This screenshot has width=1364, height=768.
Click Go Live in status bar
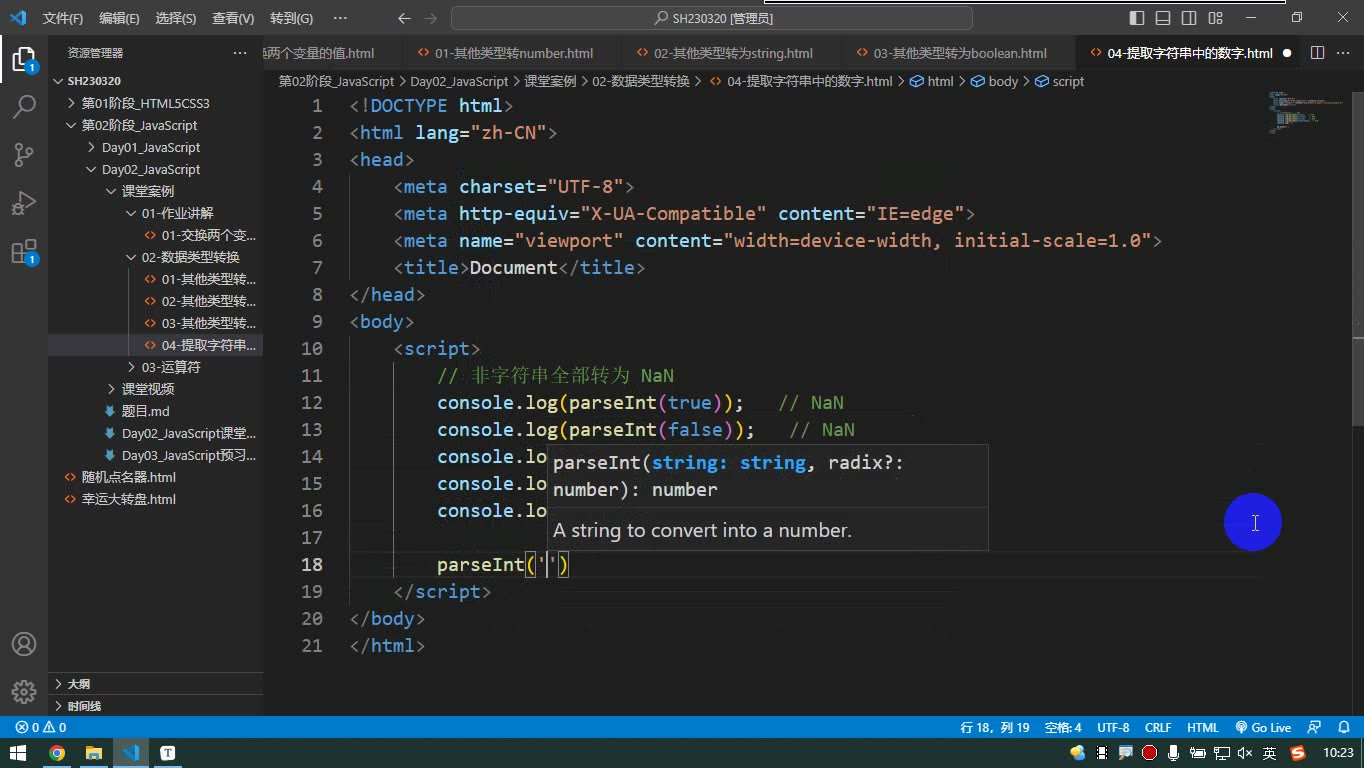point(1263,728)
